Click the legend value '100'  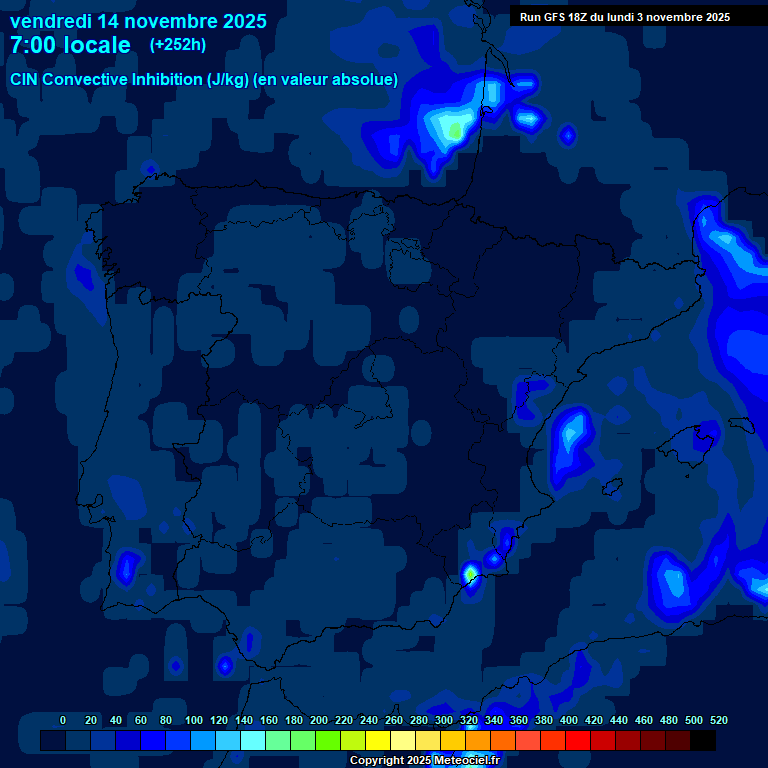[194, 720]
